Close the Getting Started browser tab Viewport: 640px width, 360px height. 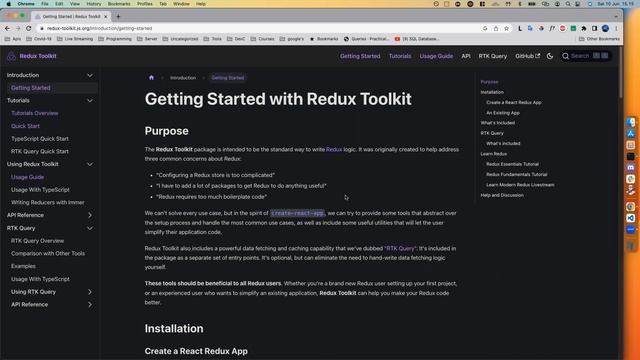click(105, 16)
